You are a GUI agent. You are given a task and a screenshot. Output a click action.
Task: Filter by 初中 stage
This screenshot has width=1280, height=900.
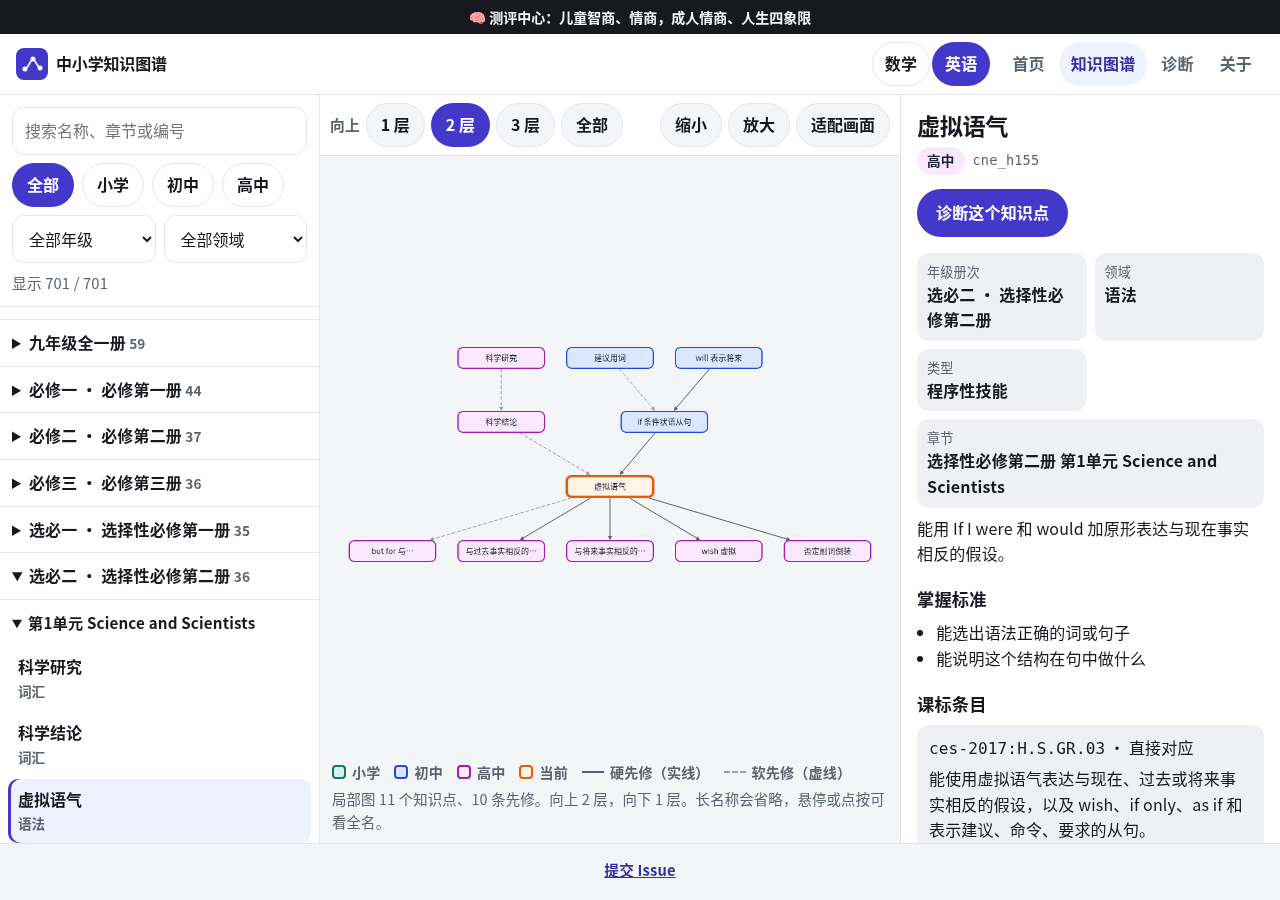click(x=183, y=185)
